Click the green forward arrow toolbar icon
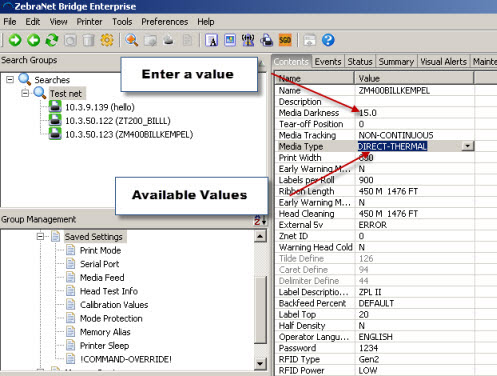The width and height of the screenshot is (497, 376). (15, 40)
